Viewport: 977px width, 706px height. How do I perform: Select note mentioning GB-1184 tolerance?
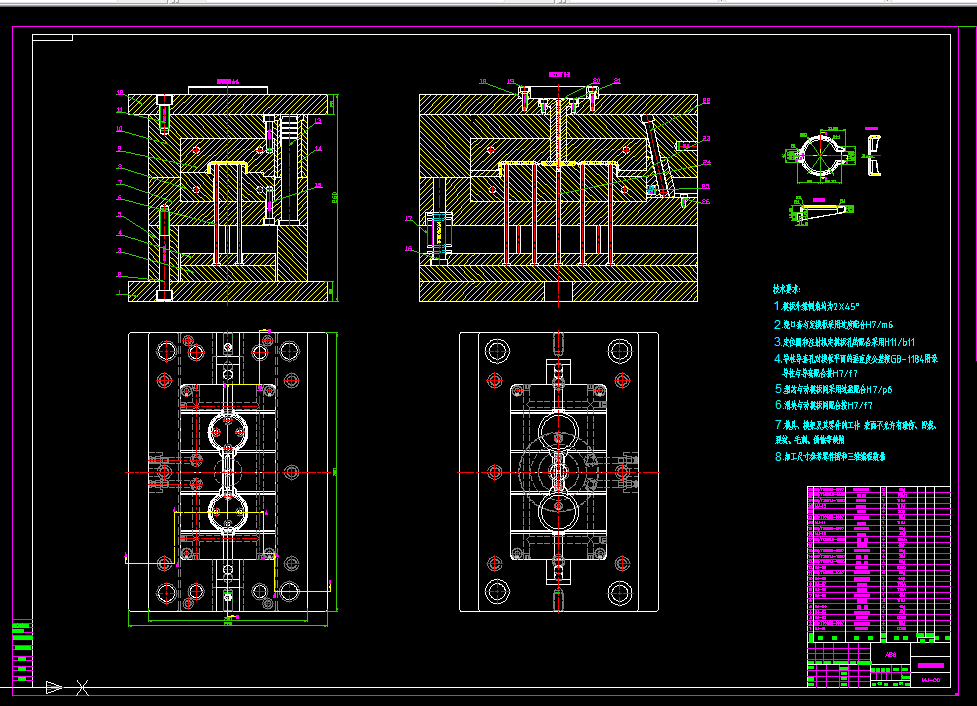click(x=856, y=366)
